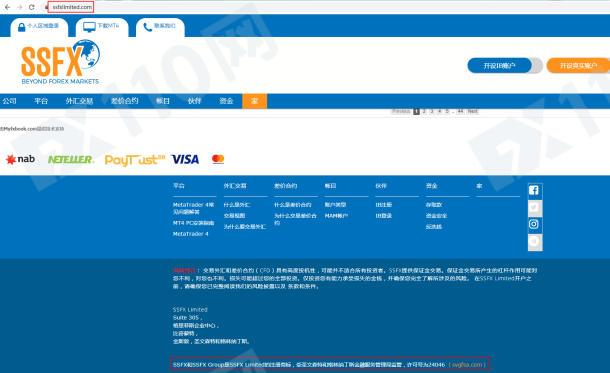
Task: Open IB注册 footer link
Action: pos(384,205)
